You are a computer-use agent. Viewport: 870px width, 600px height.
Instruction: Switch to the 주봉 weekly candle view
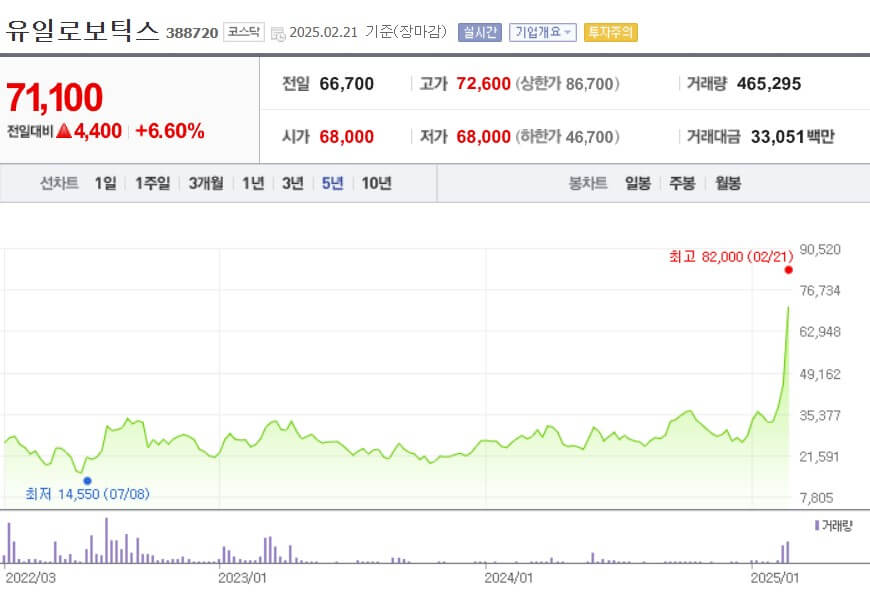(x=681, y=184)
